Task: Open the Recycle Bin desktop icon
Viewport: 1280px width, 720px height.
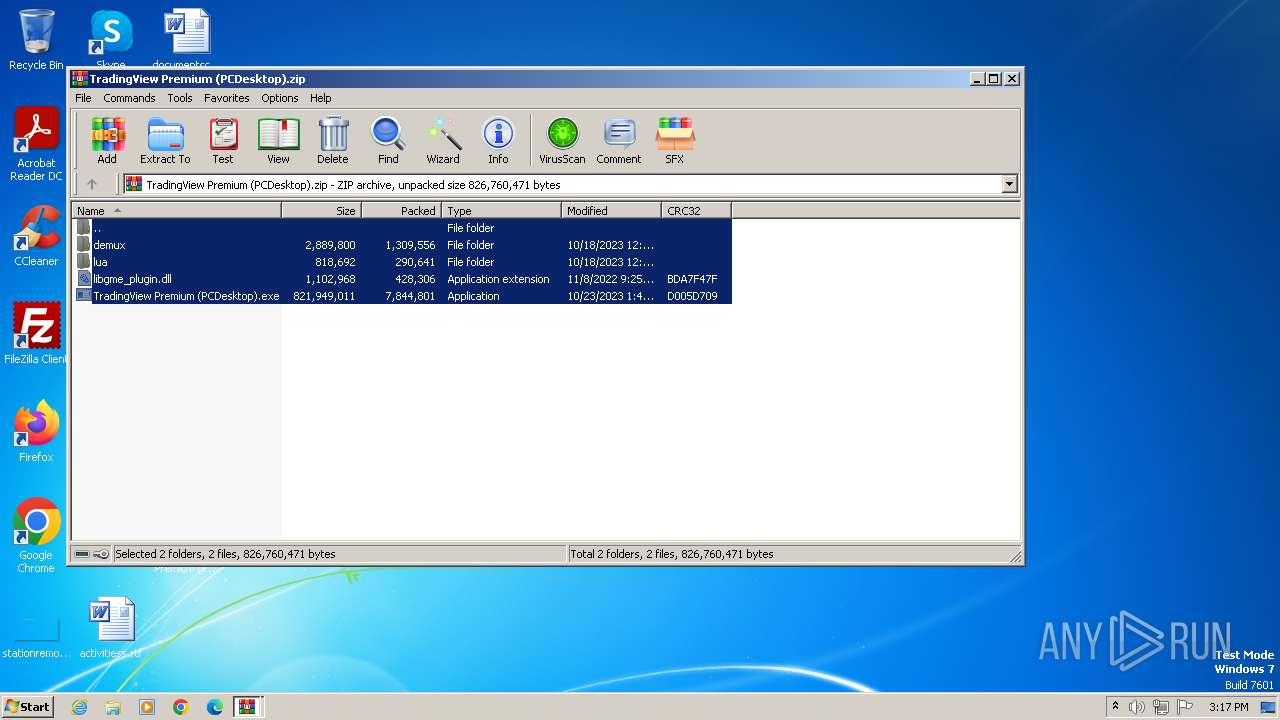Action: (x=36, y=40)
